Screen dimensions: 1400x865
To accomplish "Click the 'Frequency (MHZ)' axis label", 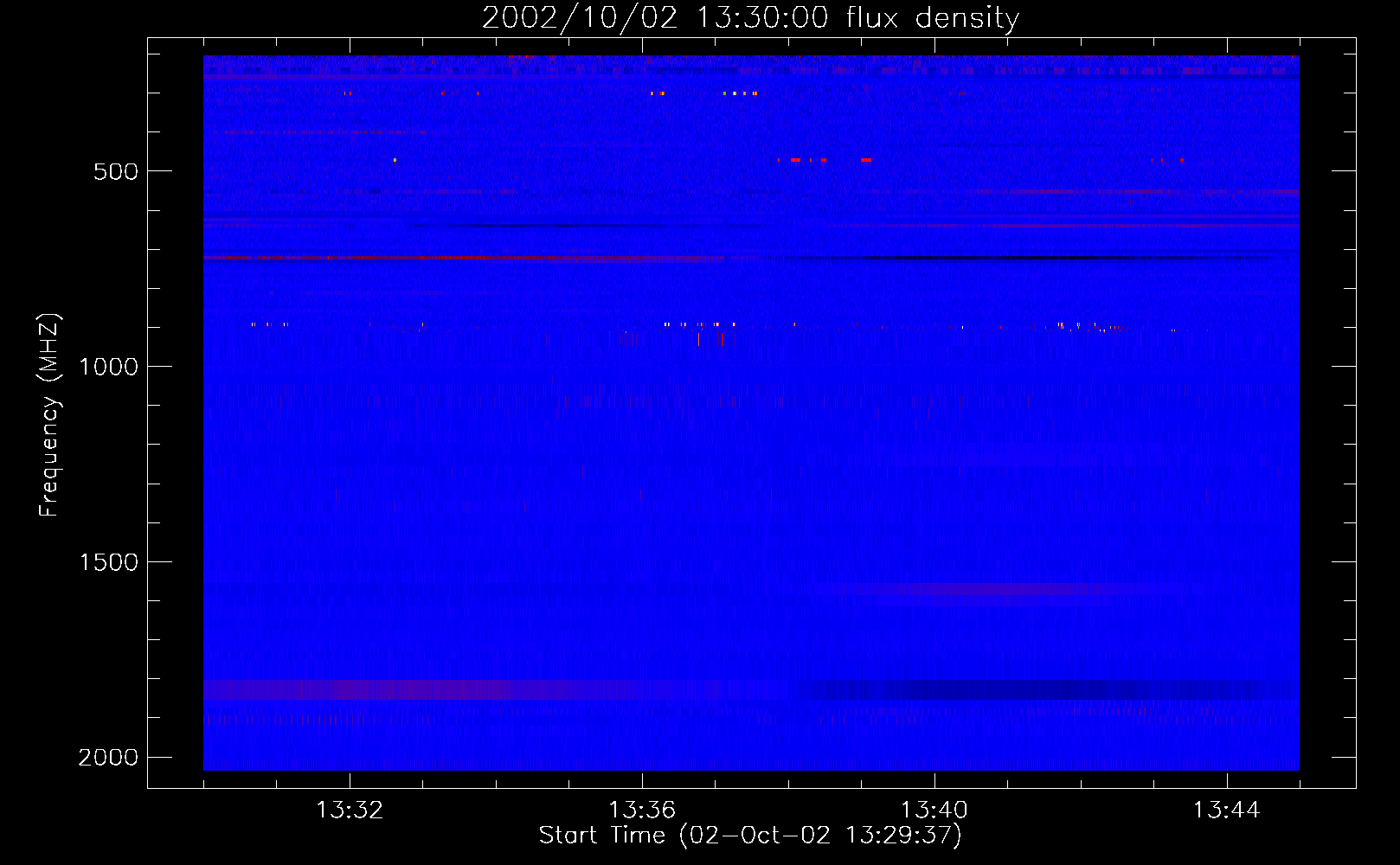I will pos(49,415).
